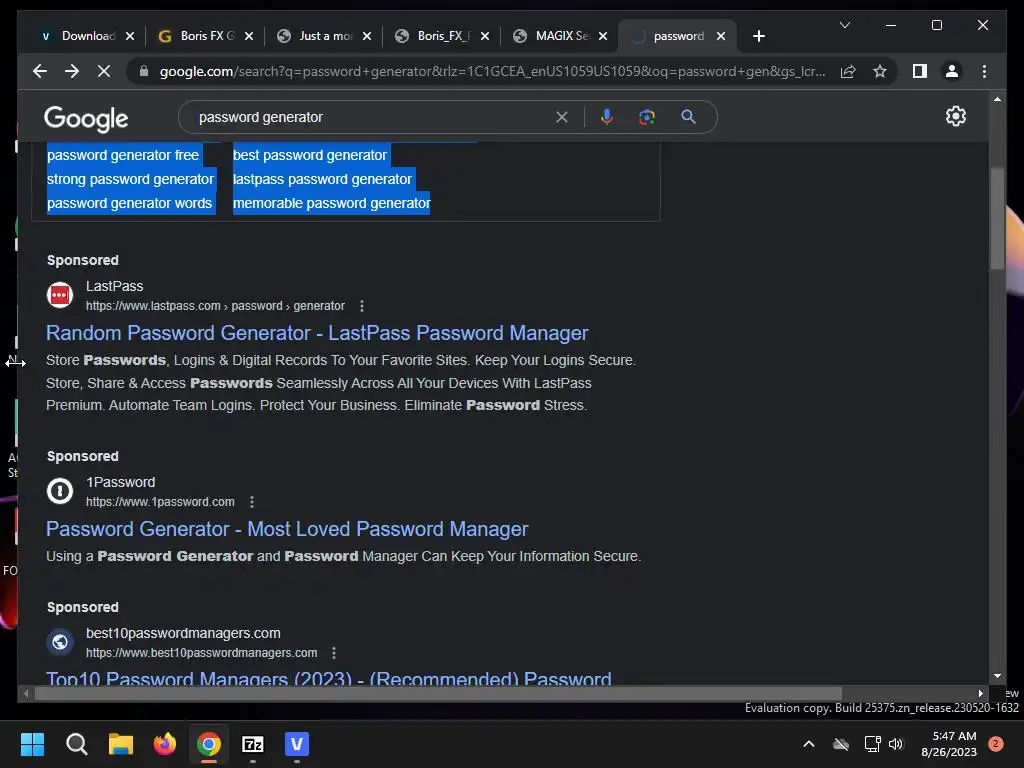Search by image with Google Lens icon
Image resolution: width=1024 pixels, height=768 pixels.
click(x=647, y=117)
